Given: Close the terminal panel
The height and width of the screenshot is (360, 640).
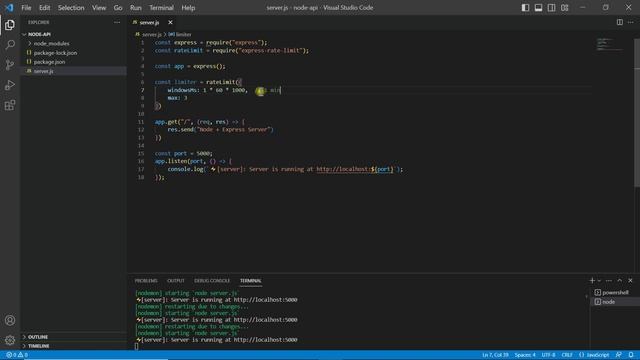Looking at the screenshot, I should pos(630,280).
